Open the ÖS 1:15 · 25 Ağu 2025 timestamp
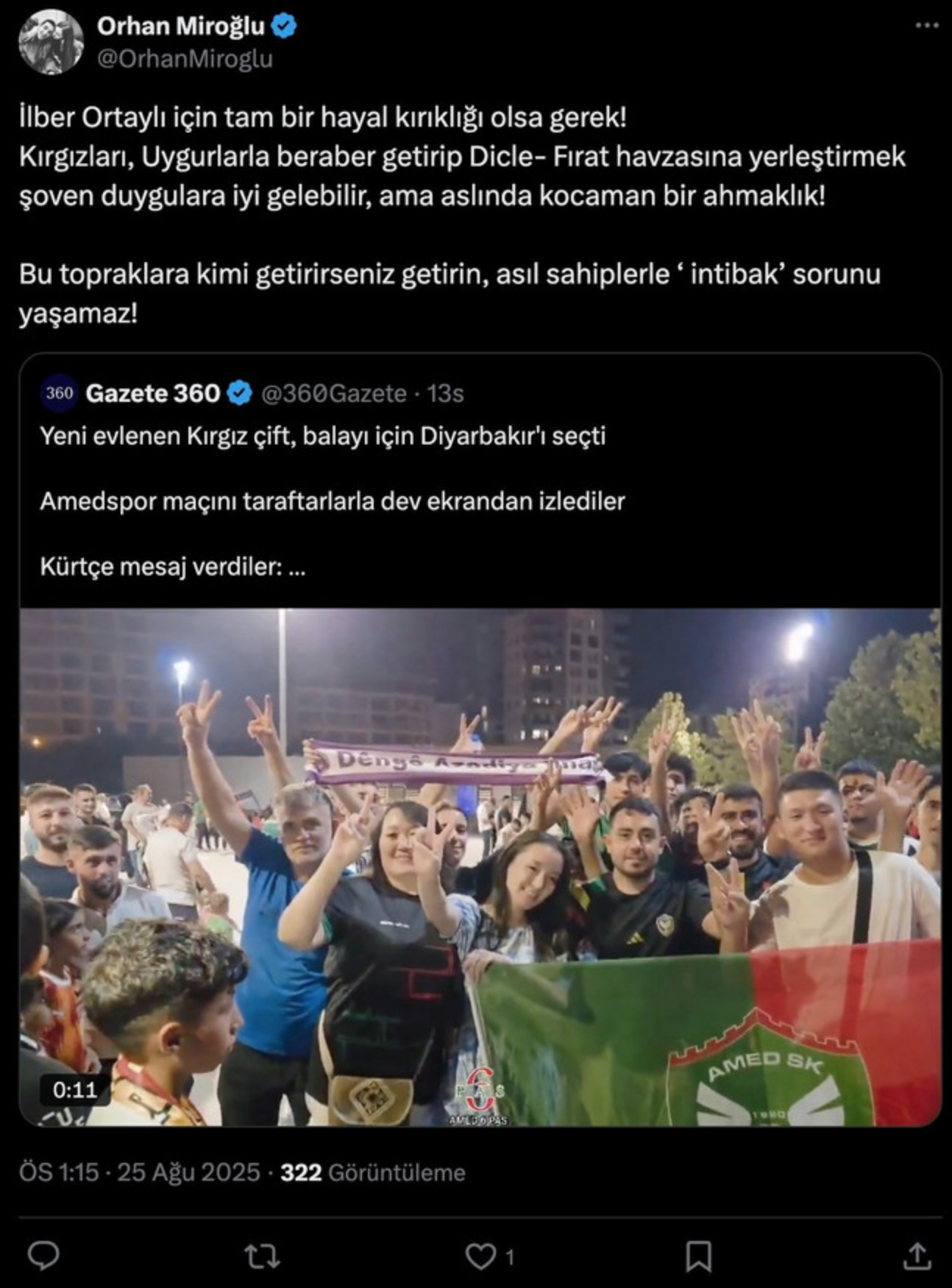Screen dimensions: 952x1288 click(139, 1172)
